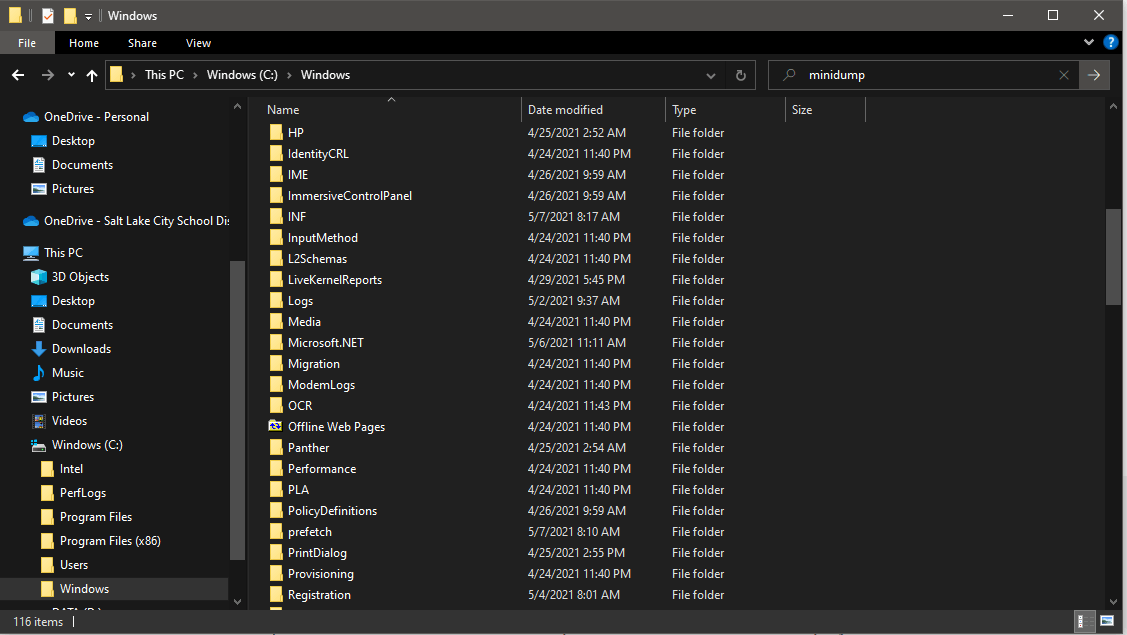Open the File menu
Image resolution: width=1127 pixels, height=635 pixels.
pyautogui.click(x=27, y=43)
